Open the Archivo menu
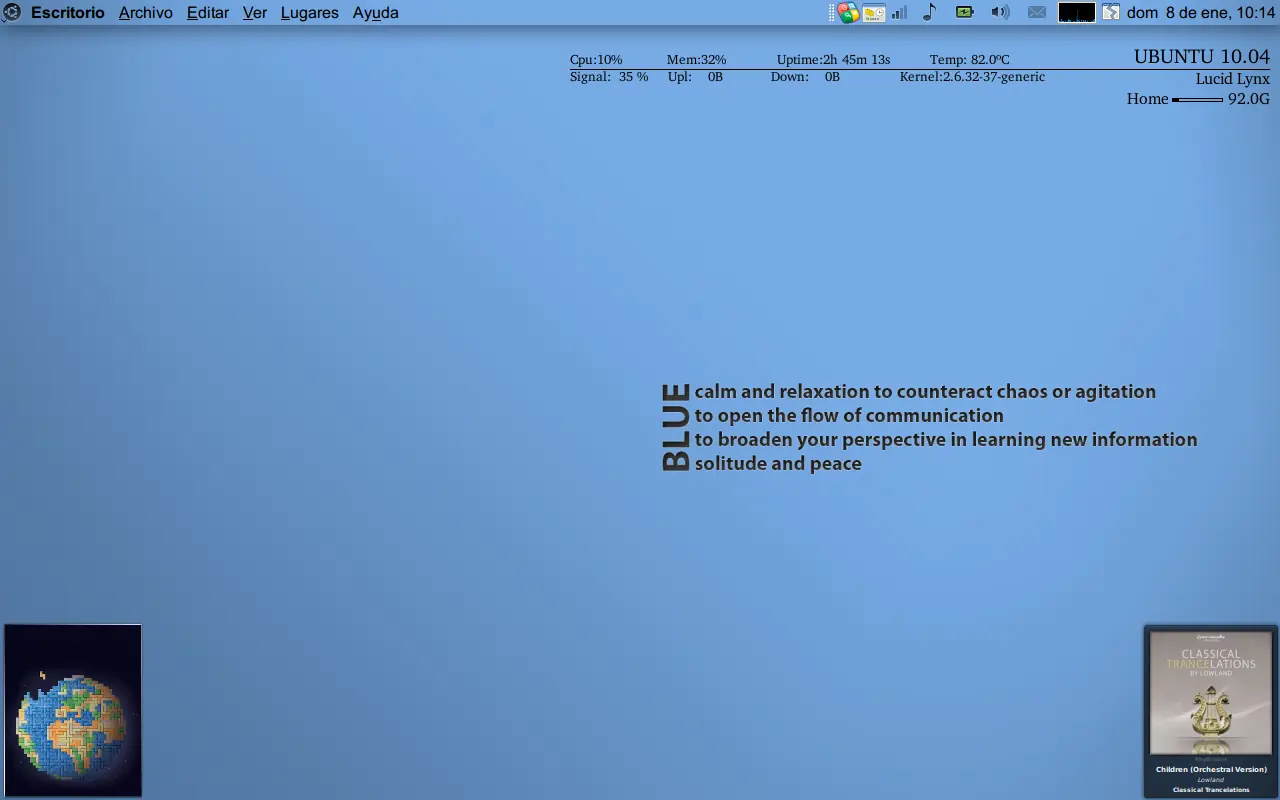Viewport: 1280px width, 800px height. pos(146,13)
